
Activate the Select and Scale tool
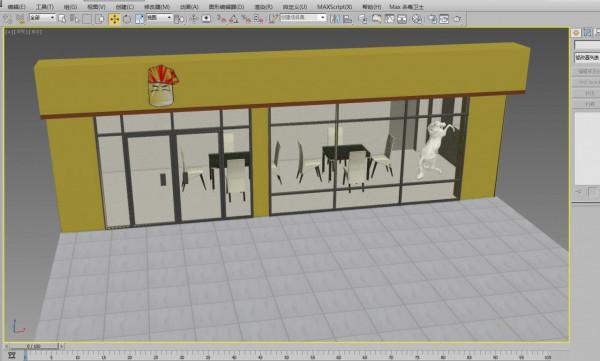click(x=139, y=19)
